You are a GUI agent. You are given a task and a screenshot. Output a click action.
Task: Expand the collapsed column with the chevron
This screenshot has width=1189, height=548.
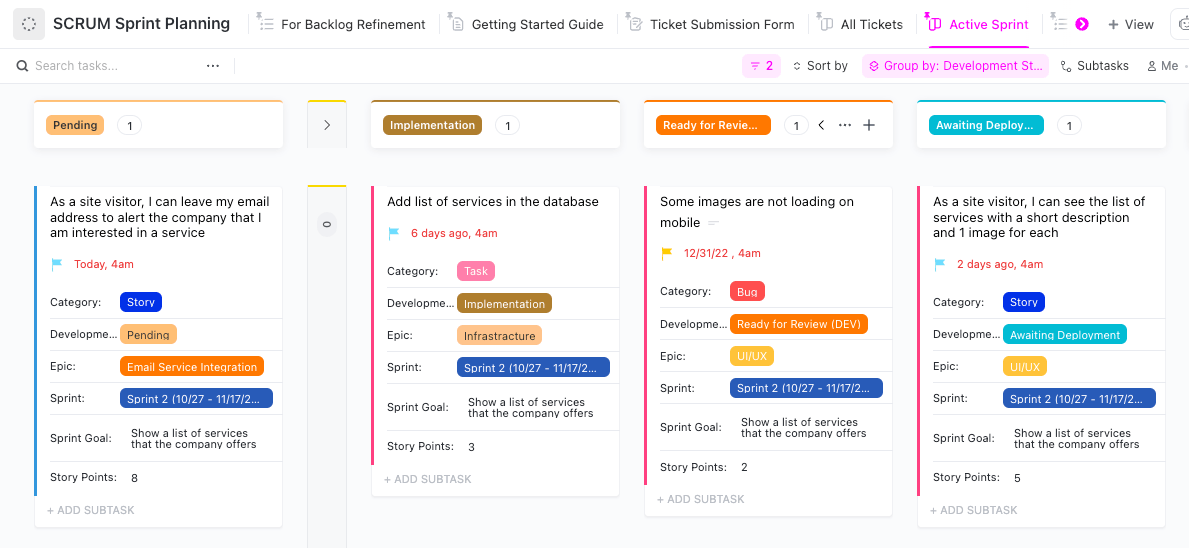click(x=326, y=125)
